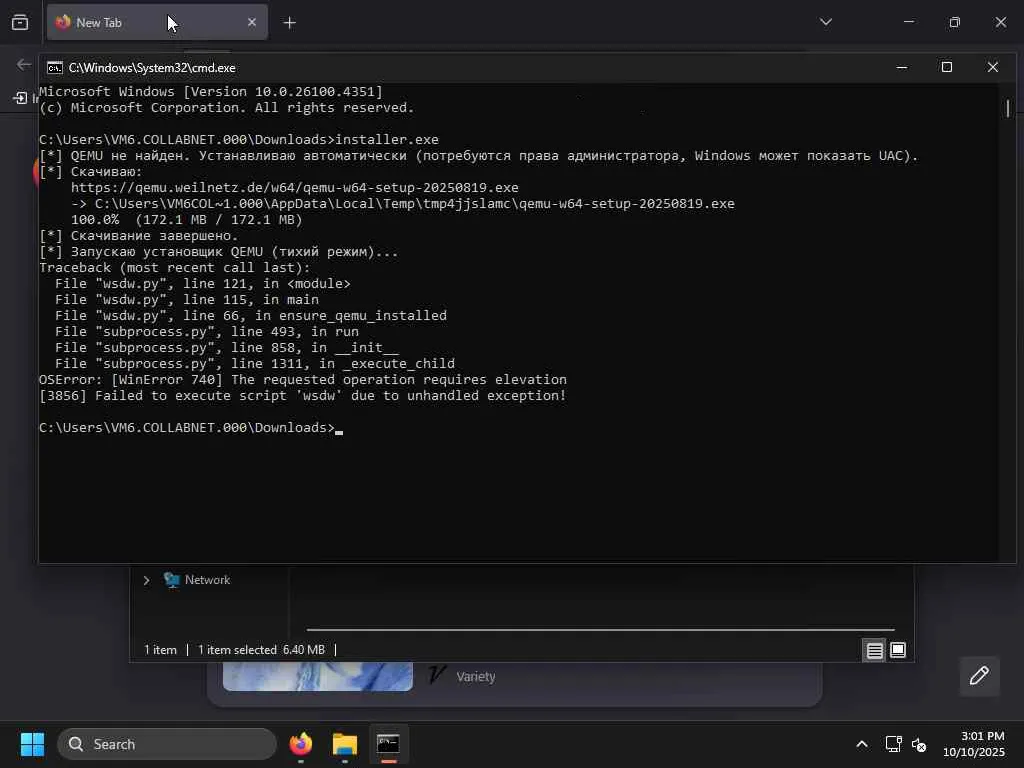Click the muted volume tray icon
Viewport: 1024px width, 768px height.
[919, 744]
